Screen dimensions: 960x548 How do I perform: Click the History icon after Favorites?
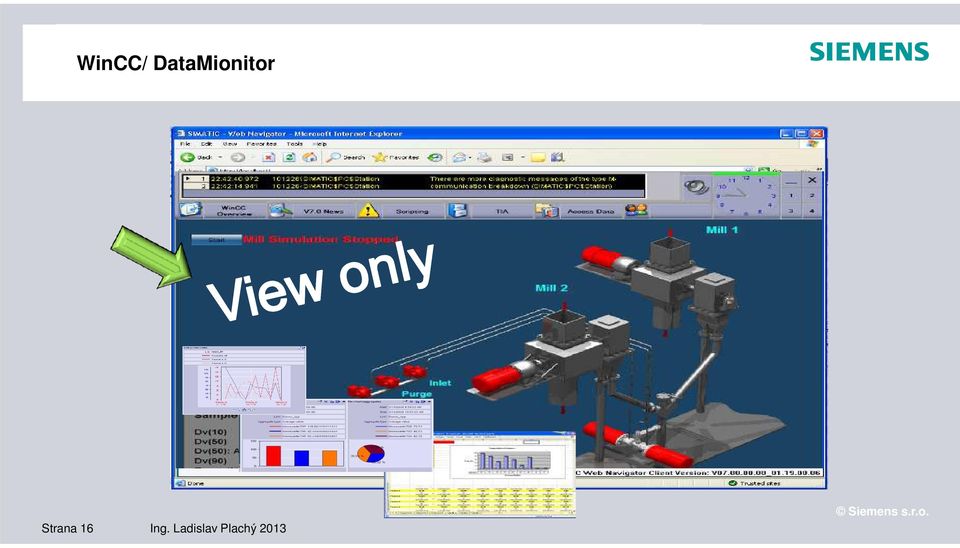tap(435, 157)
